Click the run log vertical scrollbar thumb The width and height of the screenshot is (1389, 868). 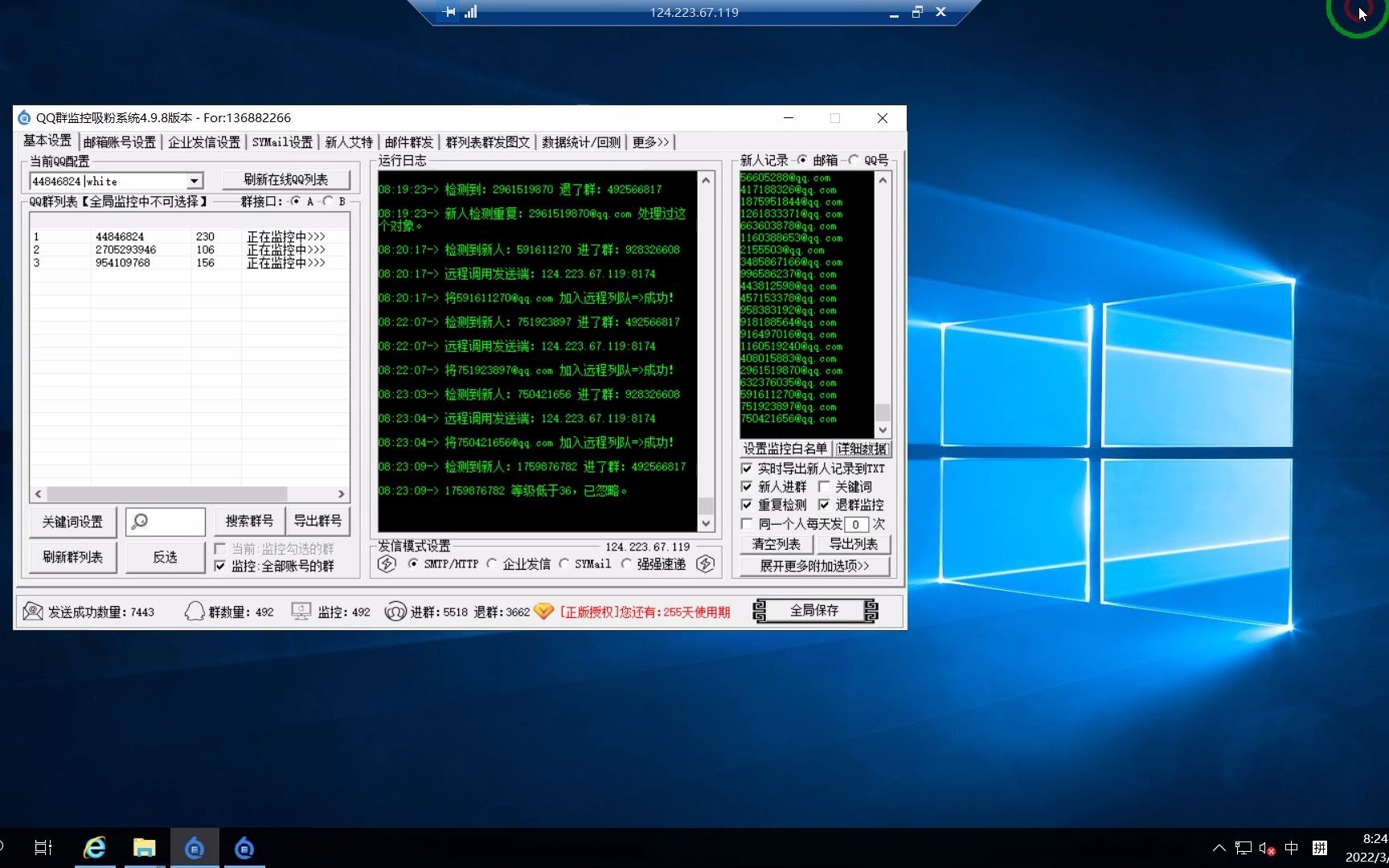click(706, 506)
